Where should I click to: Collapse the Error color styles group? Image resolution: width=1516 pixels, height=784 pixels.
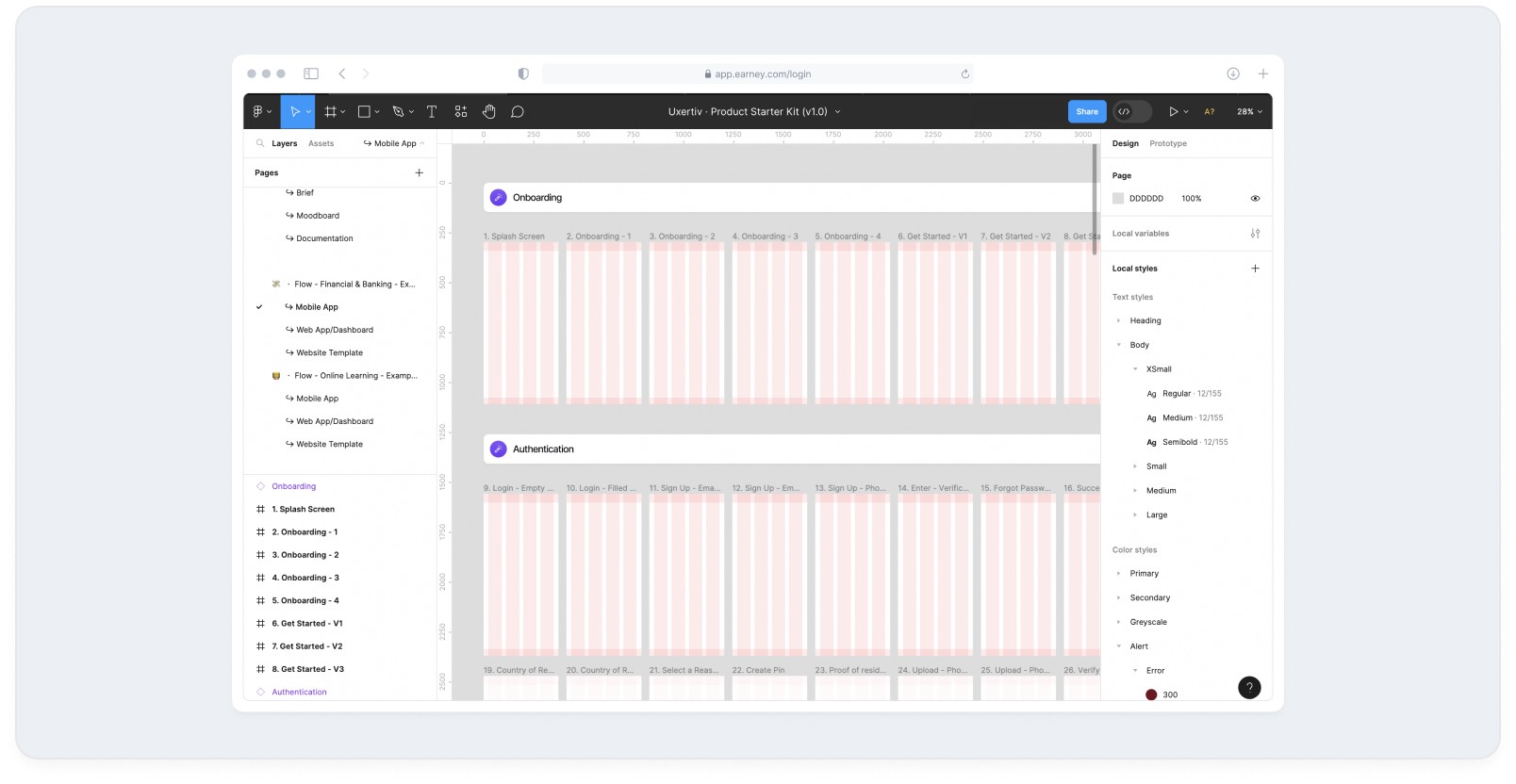[x=1135, y=671]
